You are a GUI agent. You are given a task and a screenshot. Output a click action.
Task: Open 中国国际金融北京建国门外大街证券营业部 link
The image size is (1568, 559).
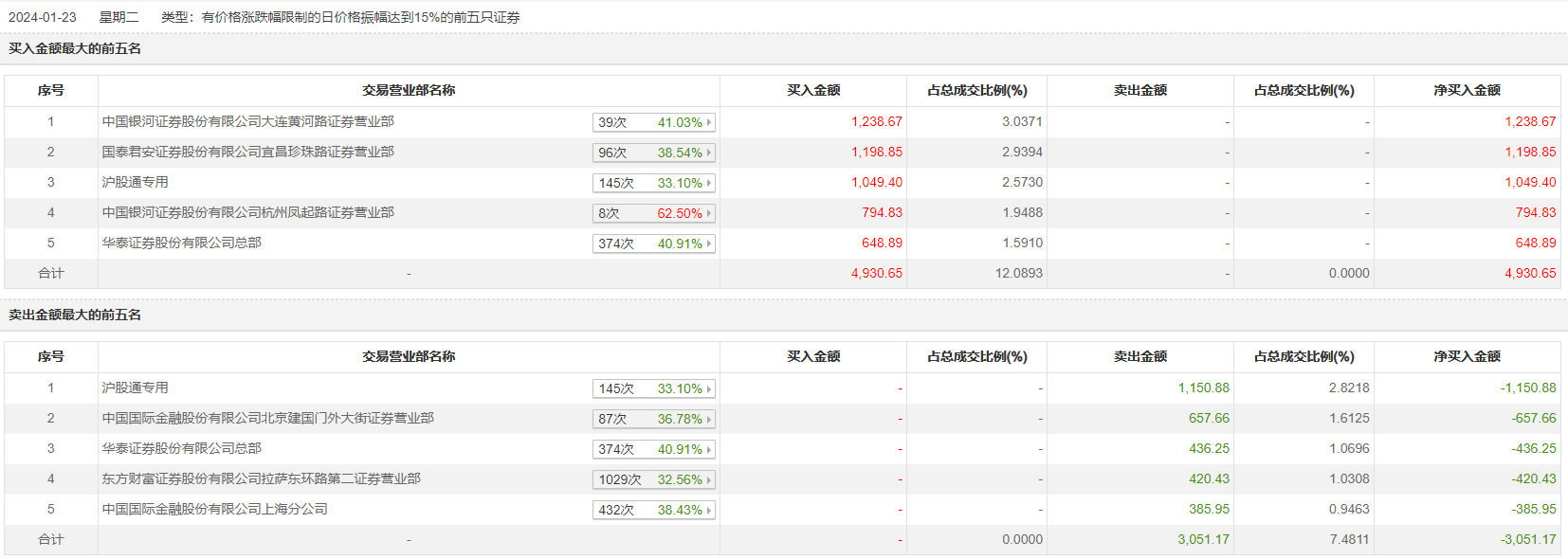[x=268, y=418]
